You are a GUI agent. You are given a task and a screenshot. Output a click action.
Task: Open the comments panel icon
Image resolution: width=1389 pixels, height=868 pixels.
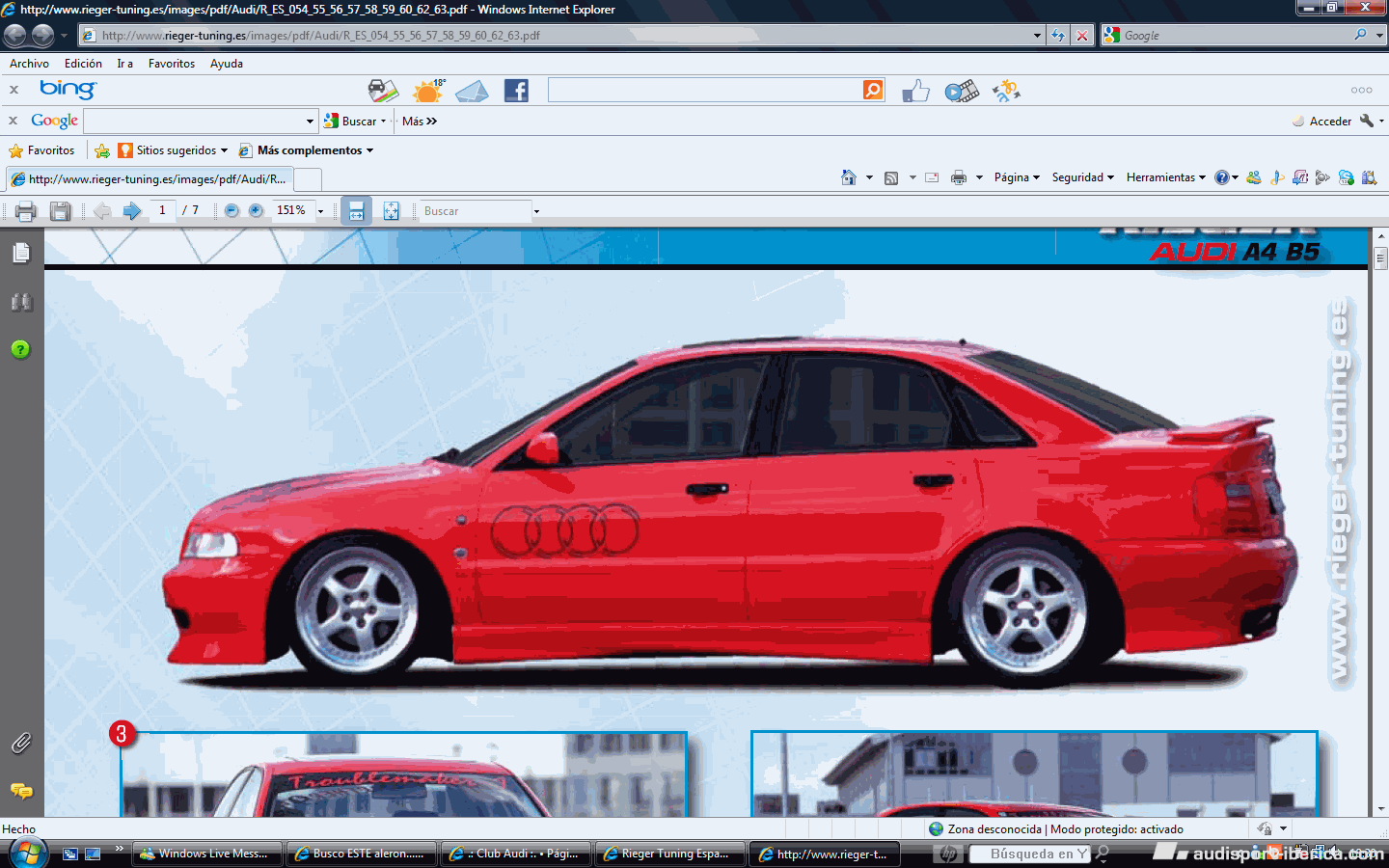point(21,791)
